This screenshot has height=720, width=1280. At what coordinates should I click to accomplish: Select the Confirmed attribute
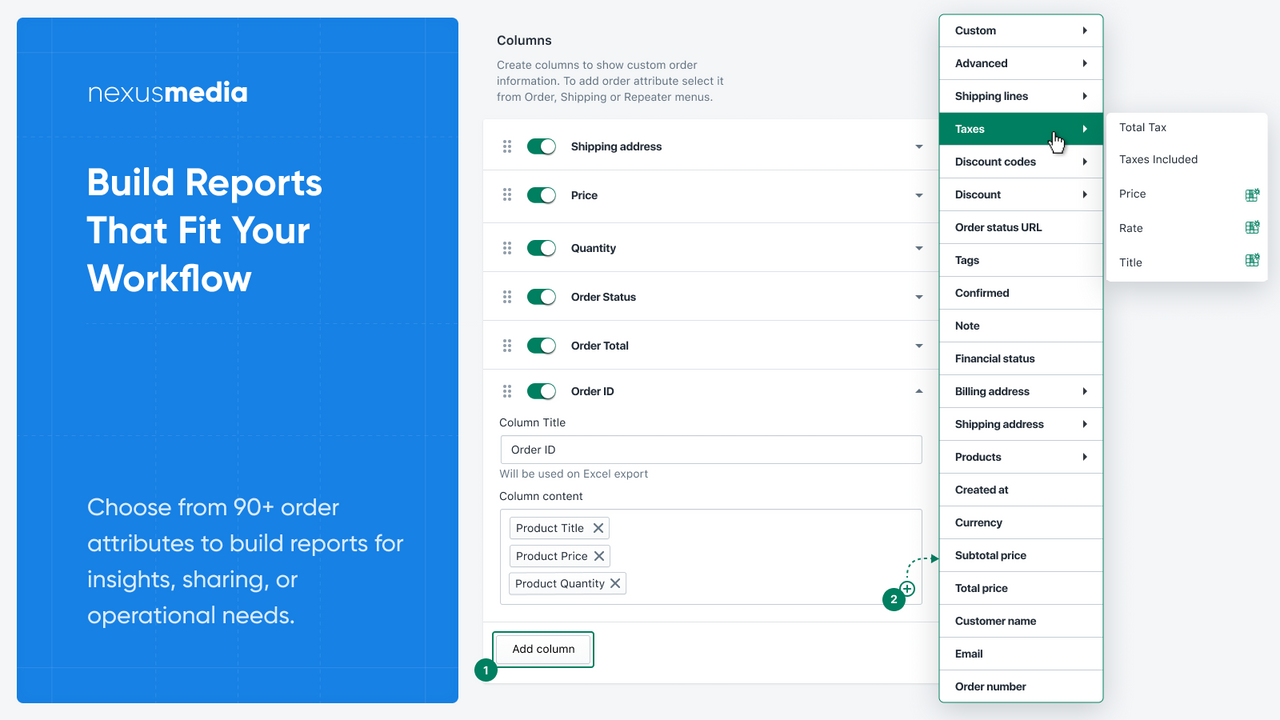(1021, 293)
